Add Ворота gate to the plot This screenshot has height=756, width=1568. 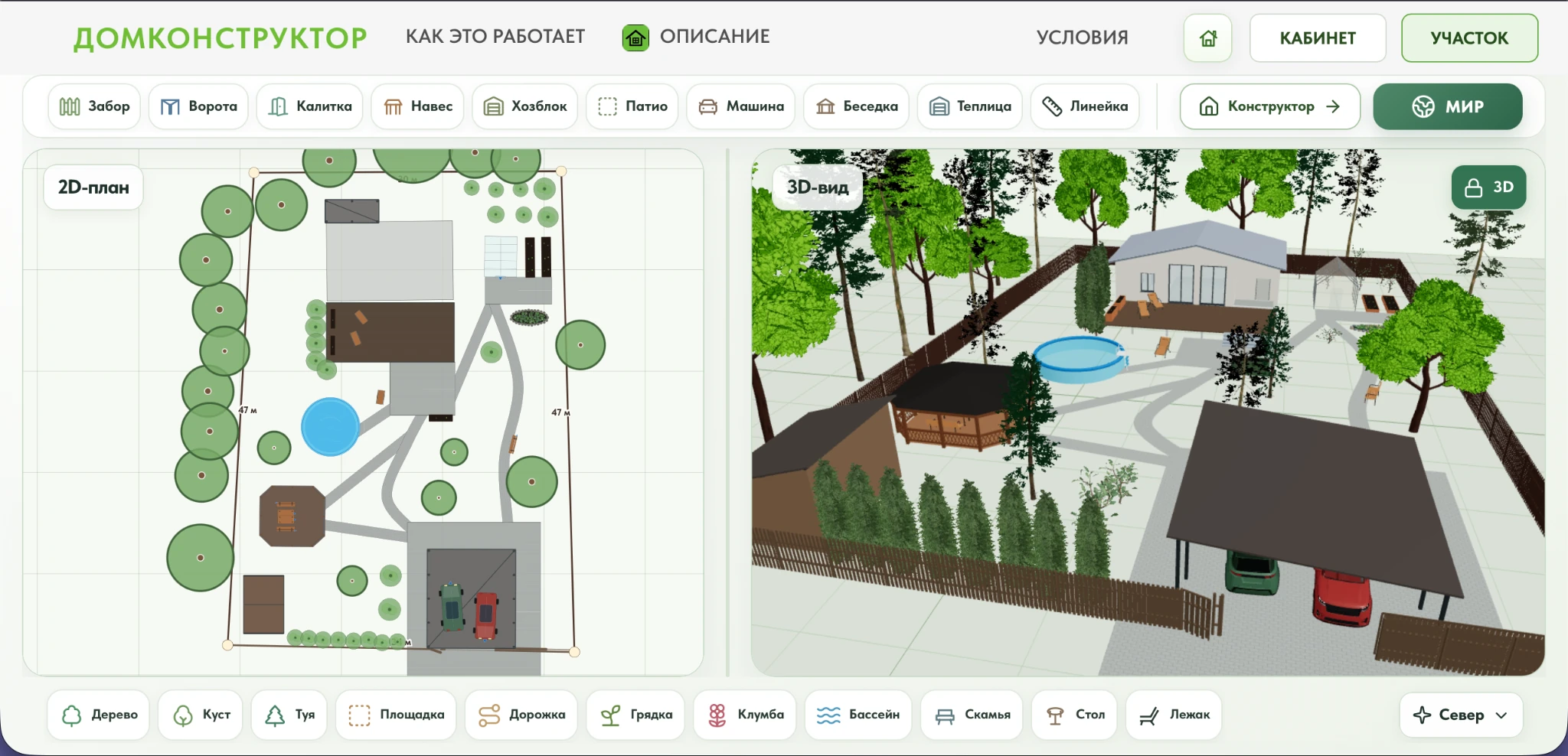pyautogui.click(x=198, y=106)
